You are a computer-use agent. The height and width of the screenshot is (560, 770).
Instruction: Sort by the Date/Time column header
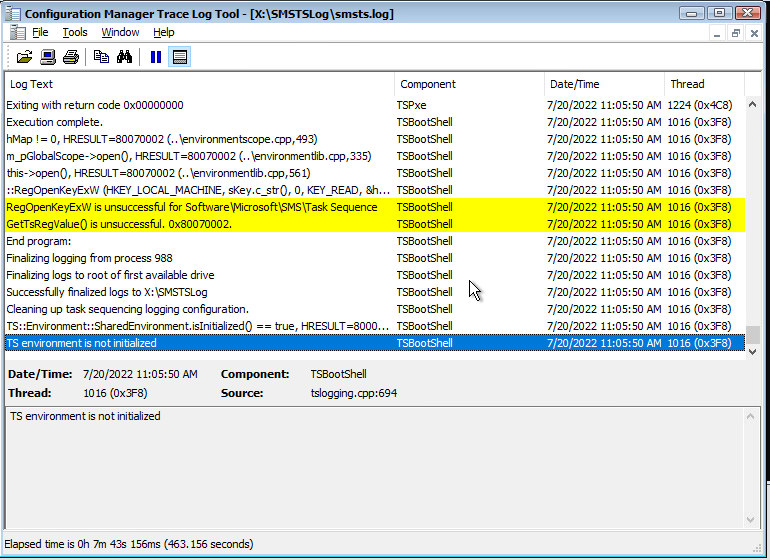[605, 84]
